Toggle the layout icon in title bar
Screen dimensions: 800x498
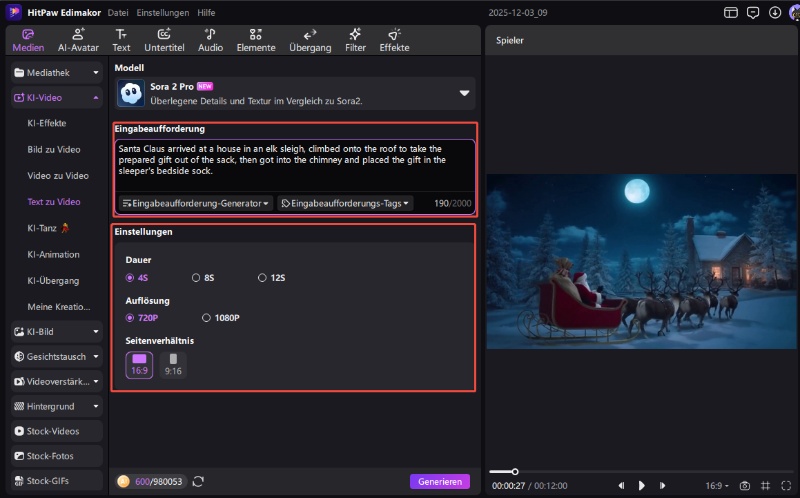731,13
